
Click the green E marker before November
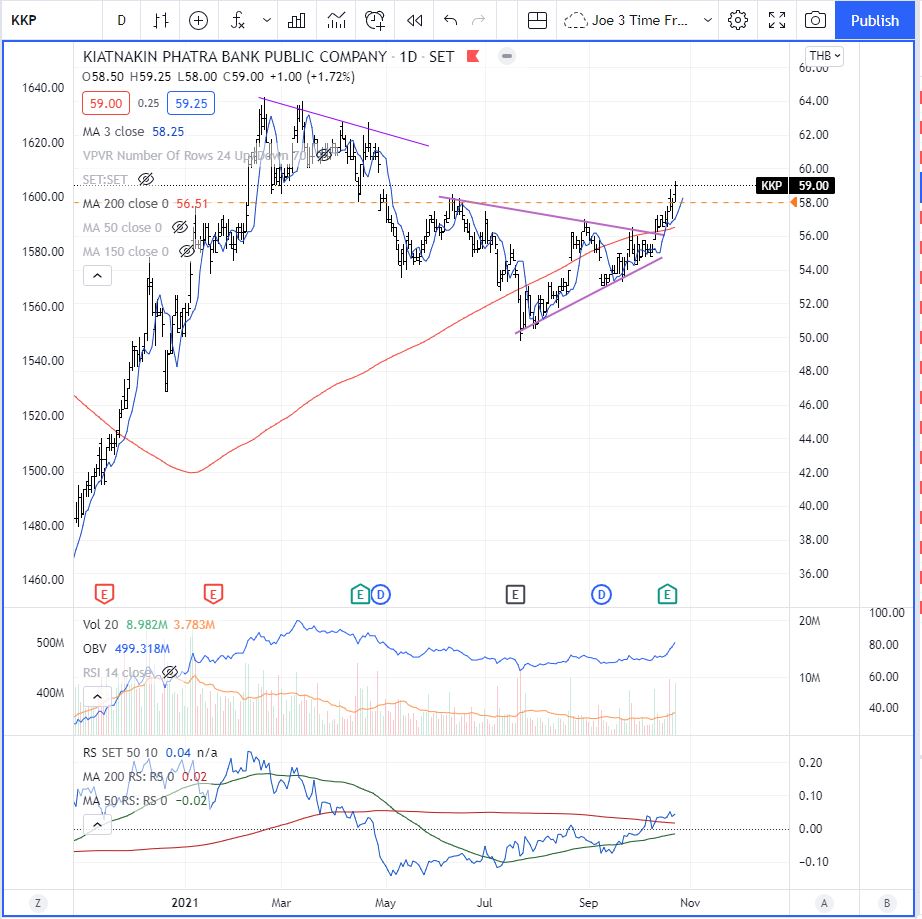pyautogui.click(x=667, y=594)
